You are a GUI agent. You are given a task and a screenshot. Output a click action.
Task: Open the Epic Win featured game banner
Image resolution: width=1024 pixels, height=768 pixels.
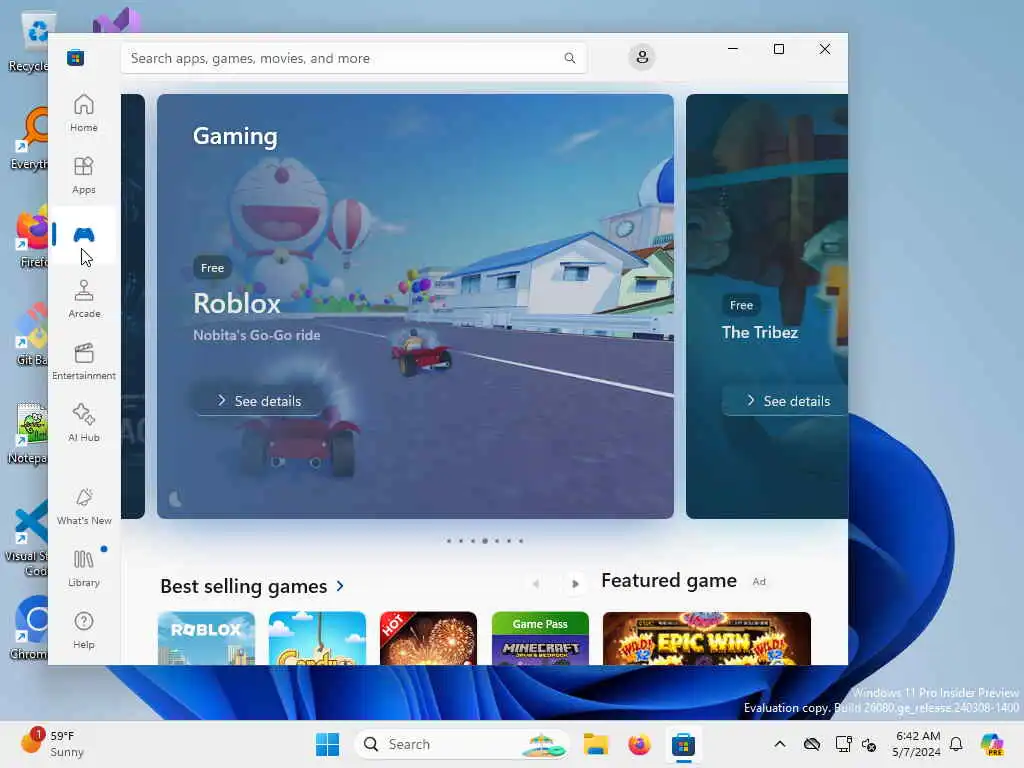[x=707, y=638]
